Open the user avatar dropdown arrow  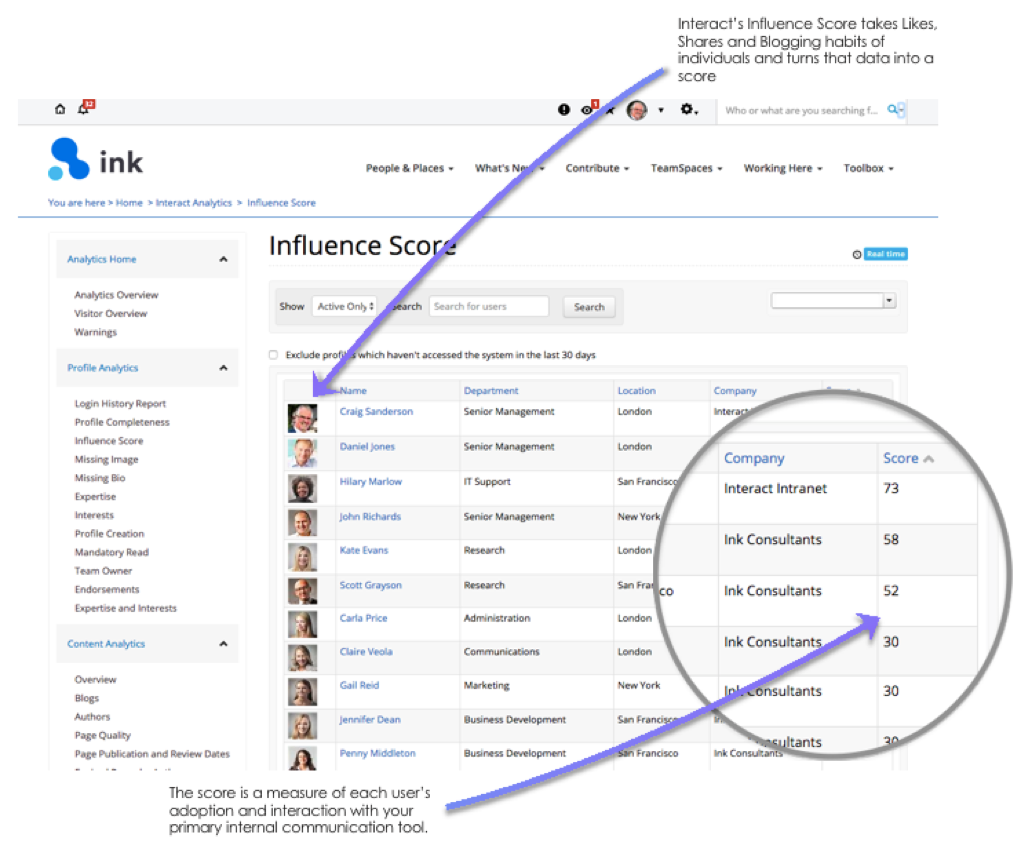pos(661,111)
